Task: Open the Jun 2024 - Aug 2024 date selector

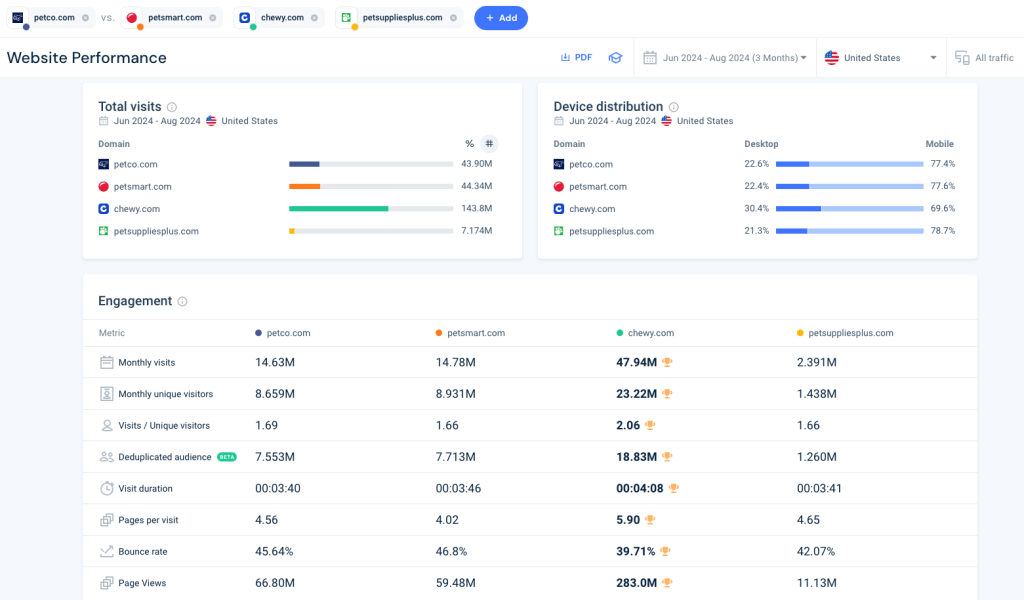Action: pyautogui.click(x=728, y=57)
